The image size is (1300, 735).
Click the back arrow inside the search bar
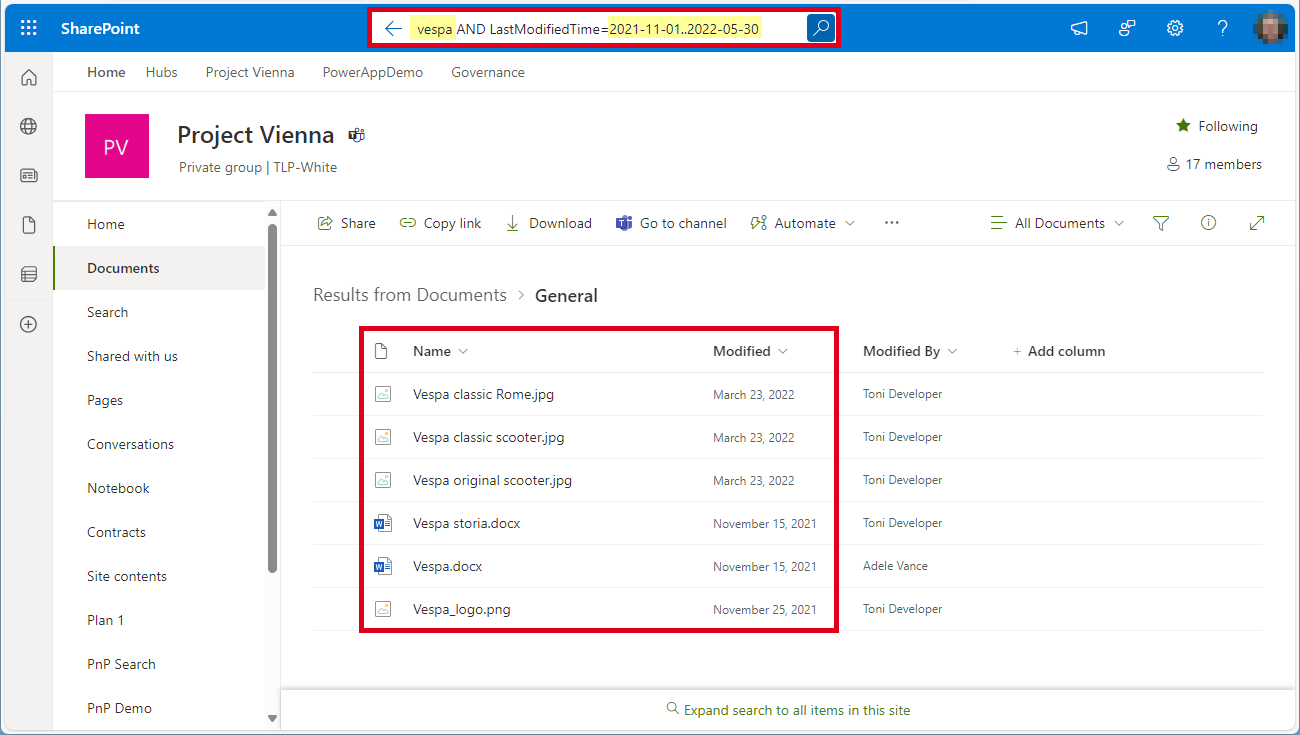393,27
